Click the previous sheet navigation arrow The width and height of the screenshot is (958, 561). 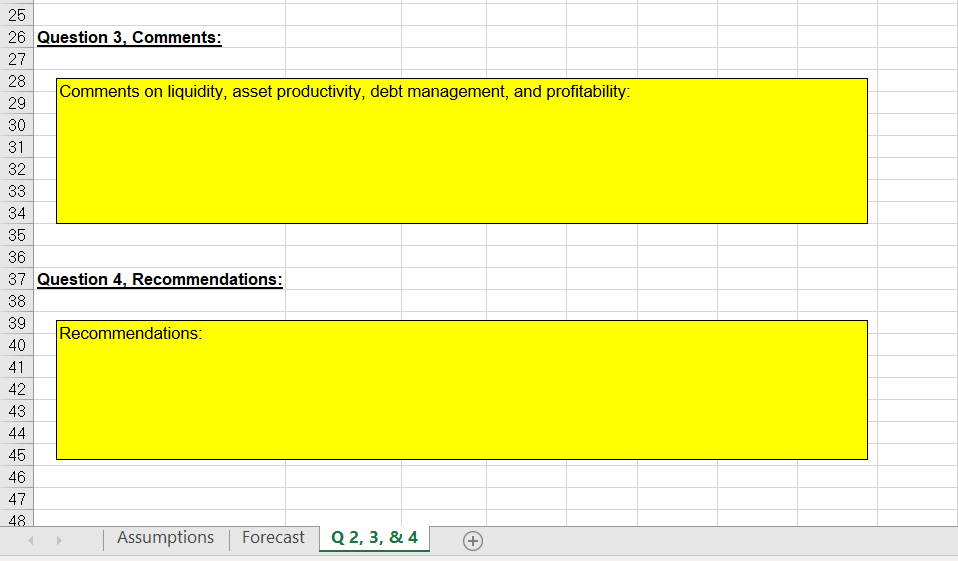coord(31,540)
